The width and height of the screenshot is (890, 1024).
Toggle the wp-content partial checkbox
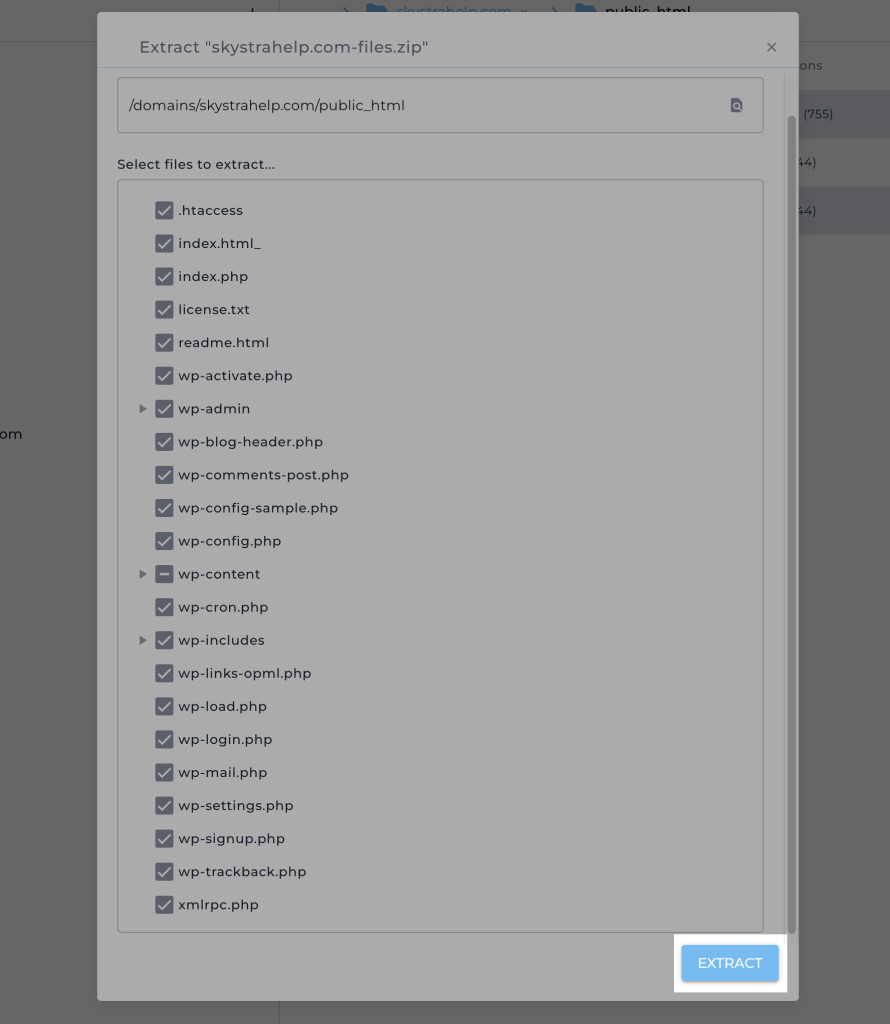click(x=165, y=574)
